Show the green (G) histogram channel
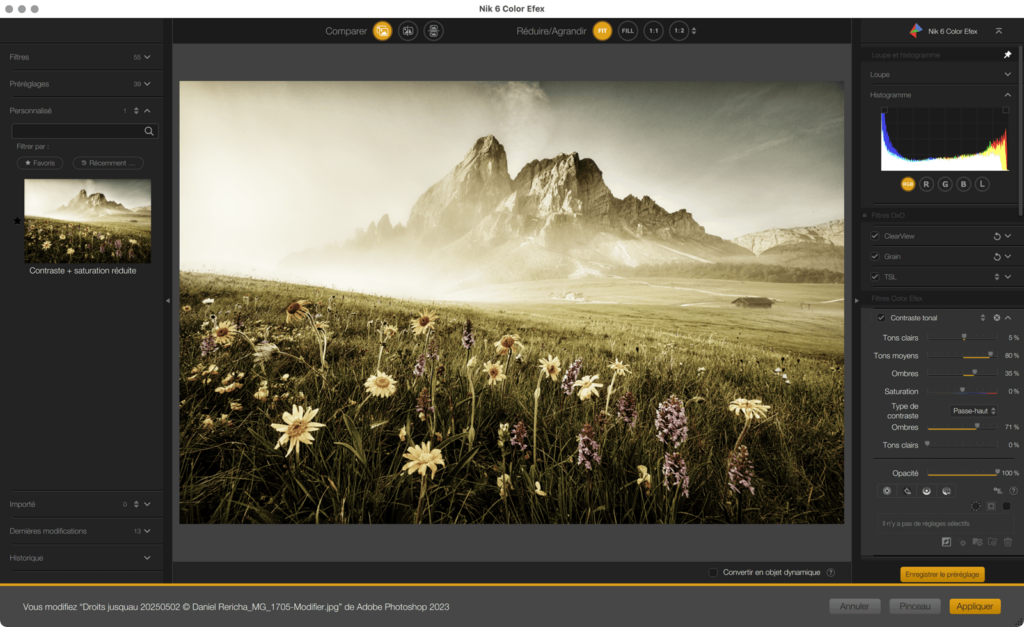The image size is (1024, 627). pyautogui.click(x=945, y=184)
